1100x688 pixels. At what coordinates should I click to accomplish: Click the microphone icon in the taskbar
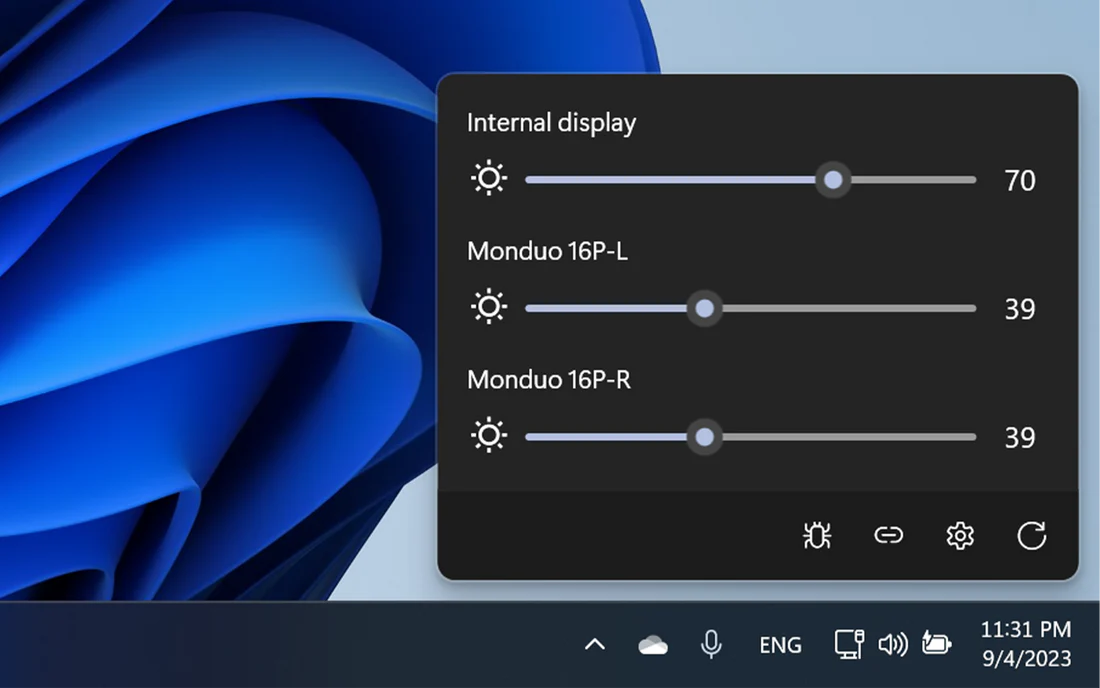(x=711, y=644)
